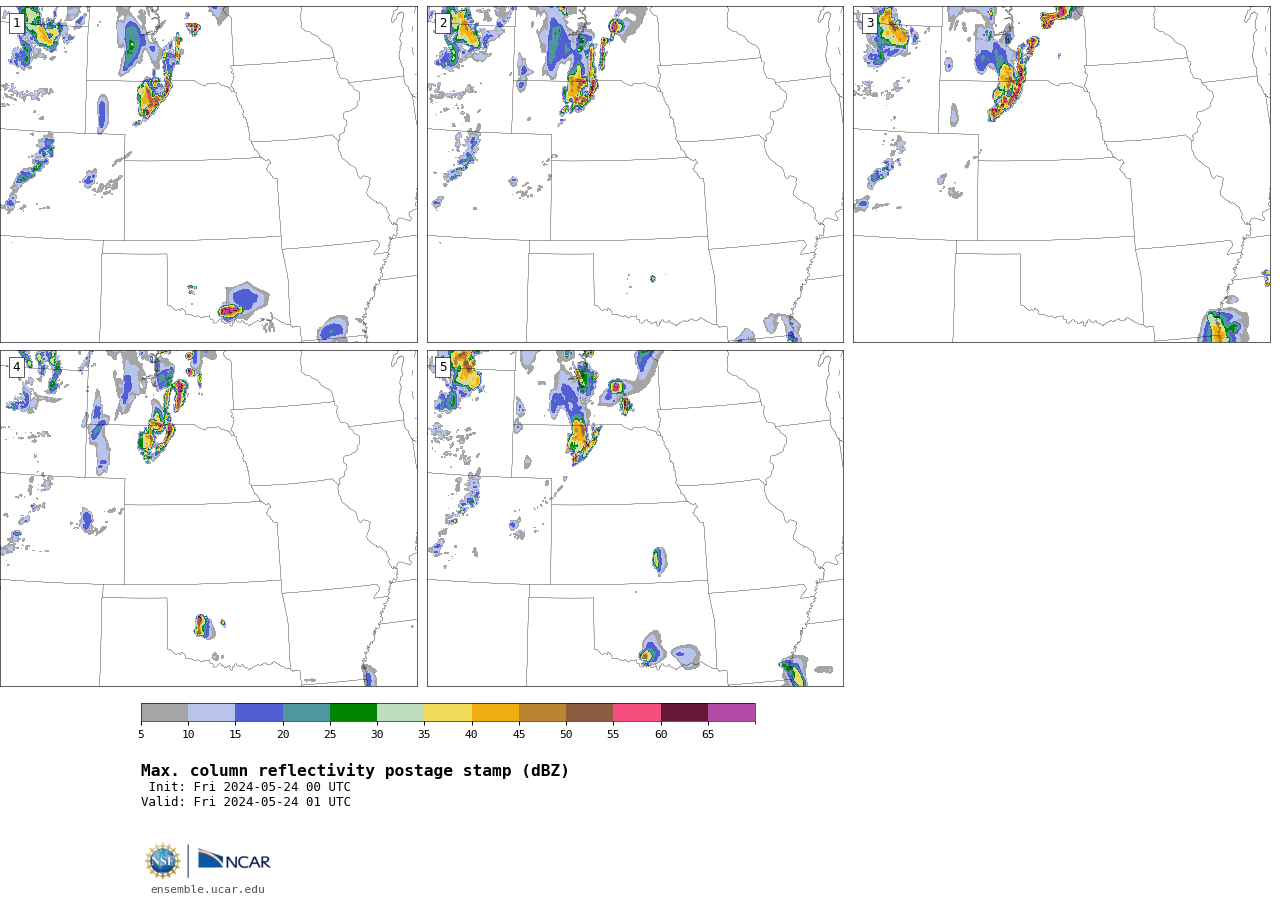Screen dimensions: 1280x901
Task: Click the teal 20-25 dBZ swatch
Action: click(x=306, y=713)
